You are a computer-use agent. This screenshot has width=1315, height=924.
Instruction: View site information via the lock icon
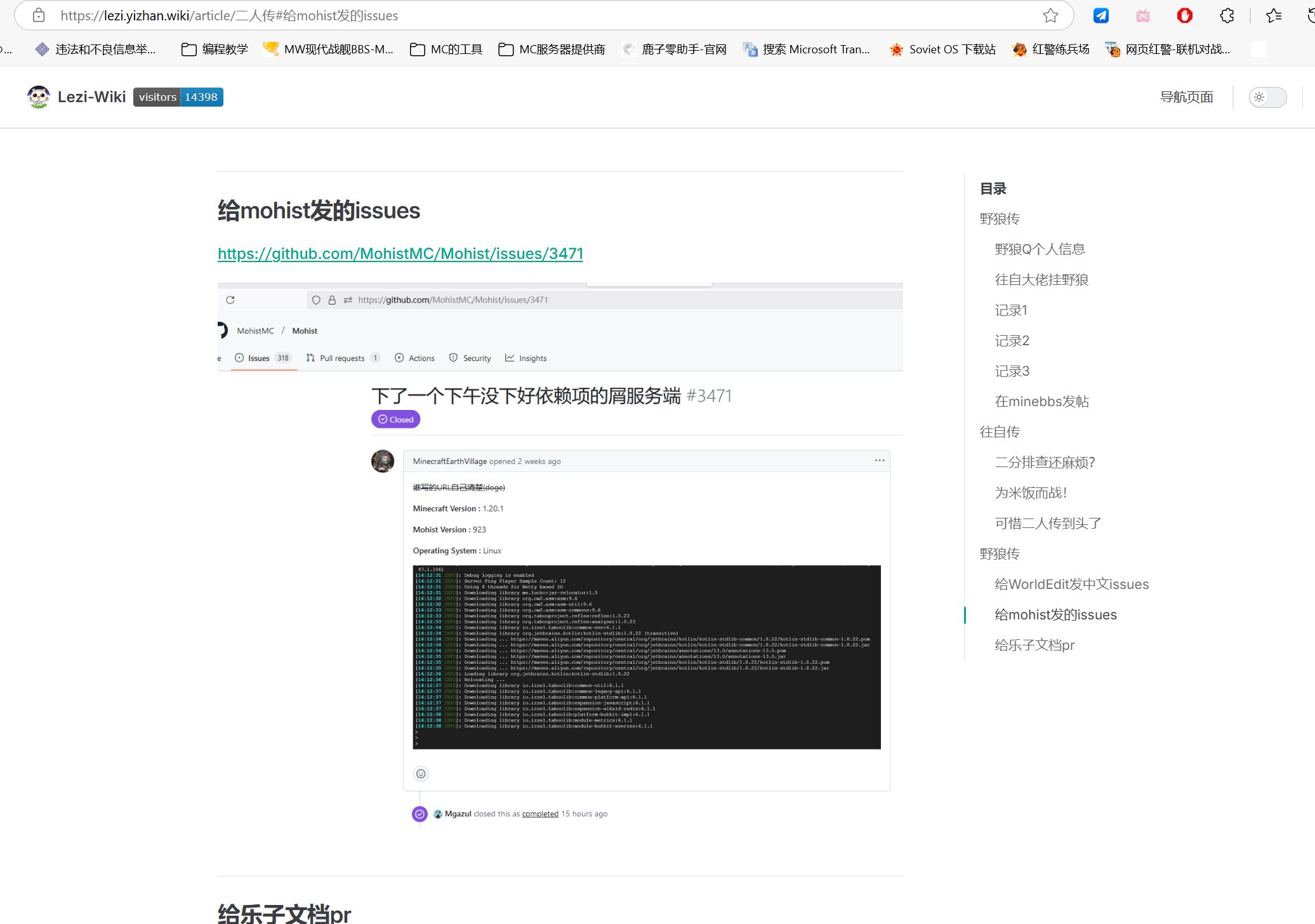point(38,15)
